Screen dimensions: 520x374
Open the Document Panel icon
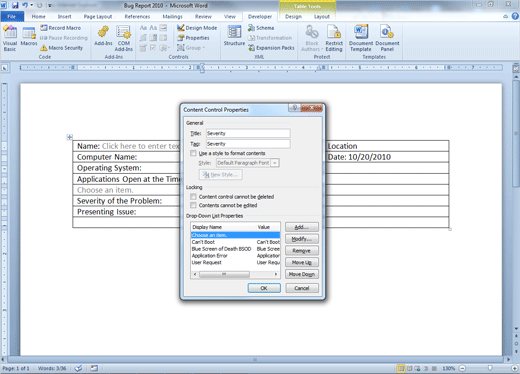coord(387,32)
